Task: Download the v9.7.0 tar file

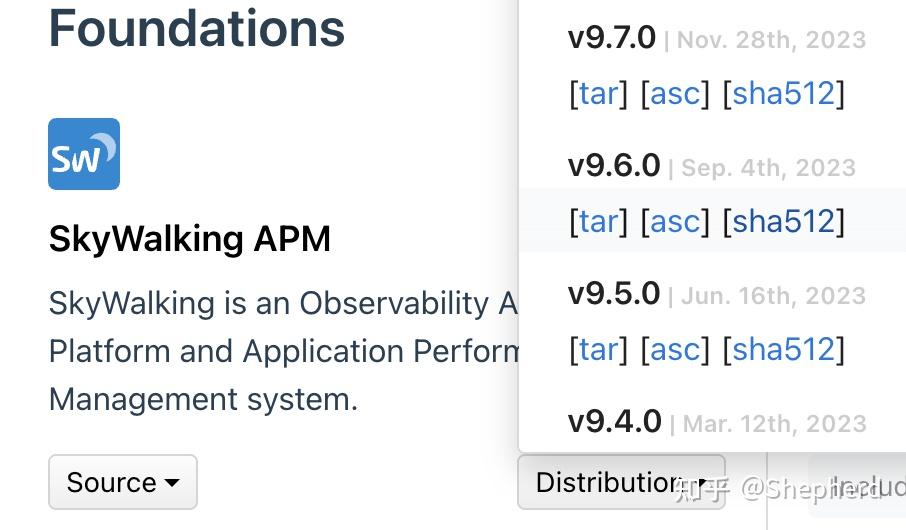Action: [598, 94]
